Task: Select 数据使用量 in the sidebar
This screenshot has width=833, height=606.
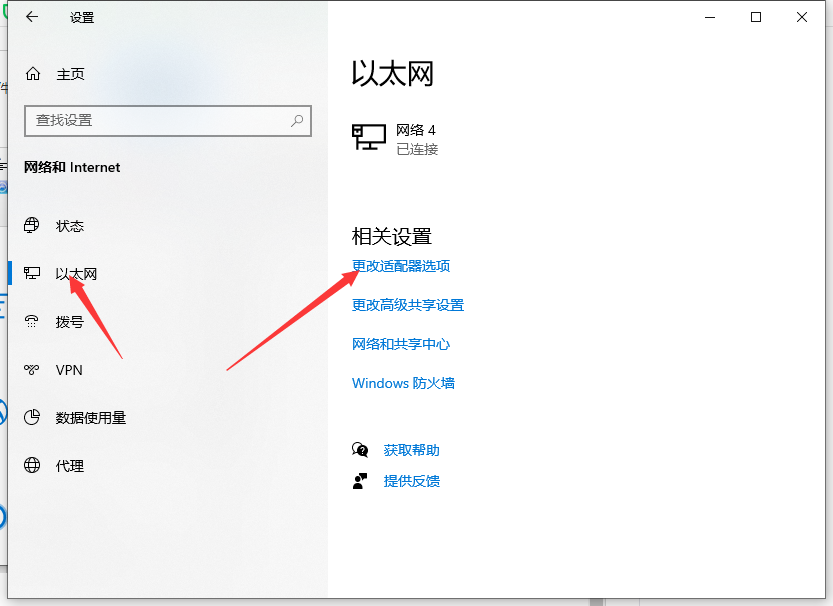Action: (x=90, y=418)
